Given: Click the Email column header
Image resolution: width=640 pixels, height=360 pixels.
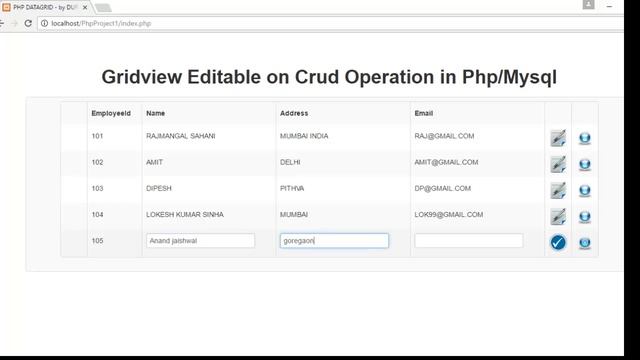Looking at the screenshot, I should tap(424, 113).
